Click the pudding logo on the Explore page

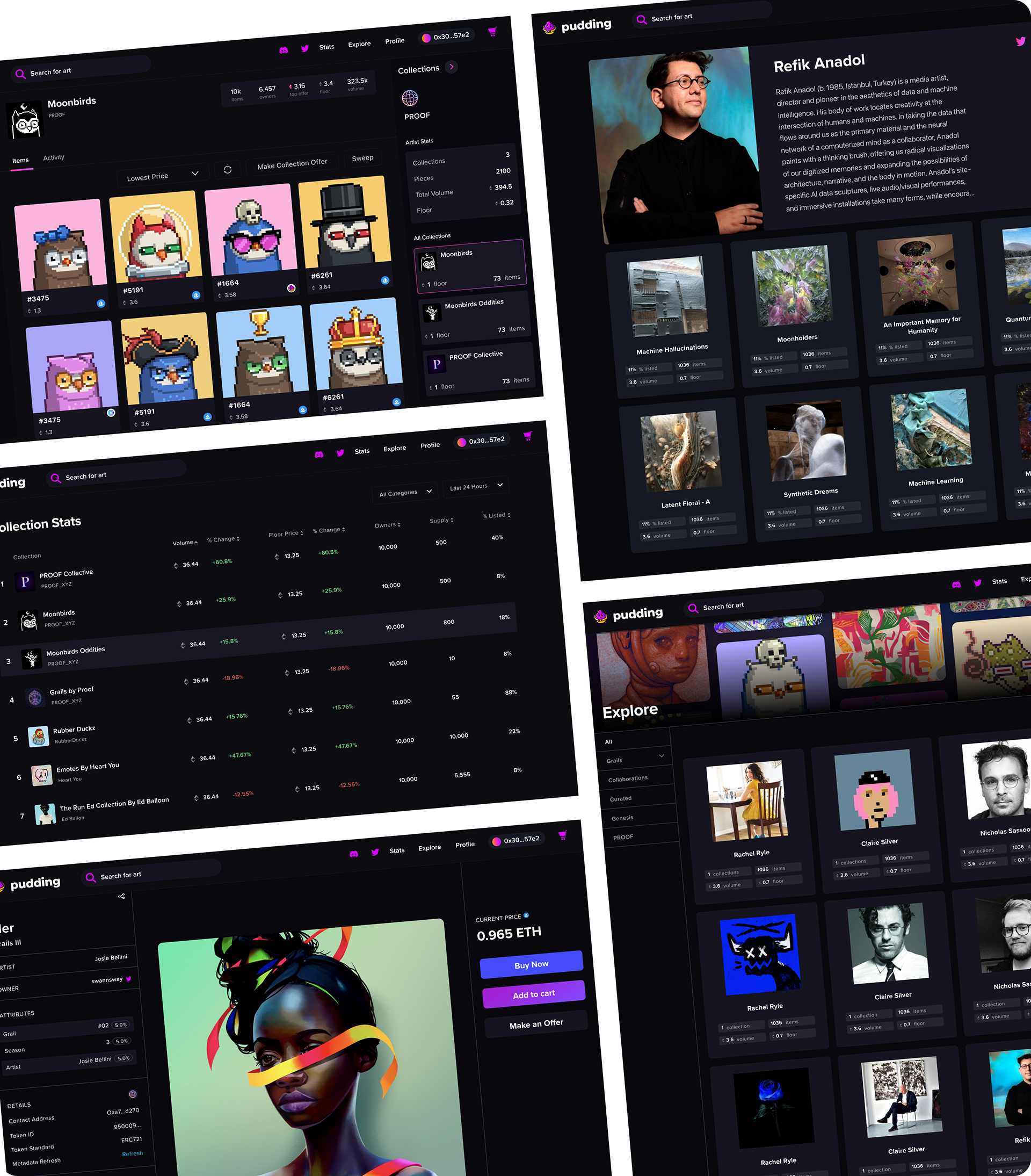point(628,615)
